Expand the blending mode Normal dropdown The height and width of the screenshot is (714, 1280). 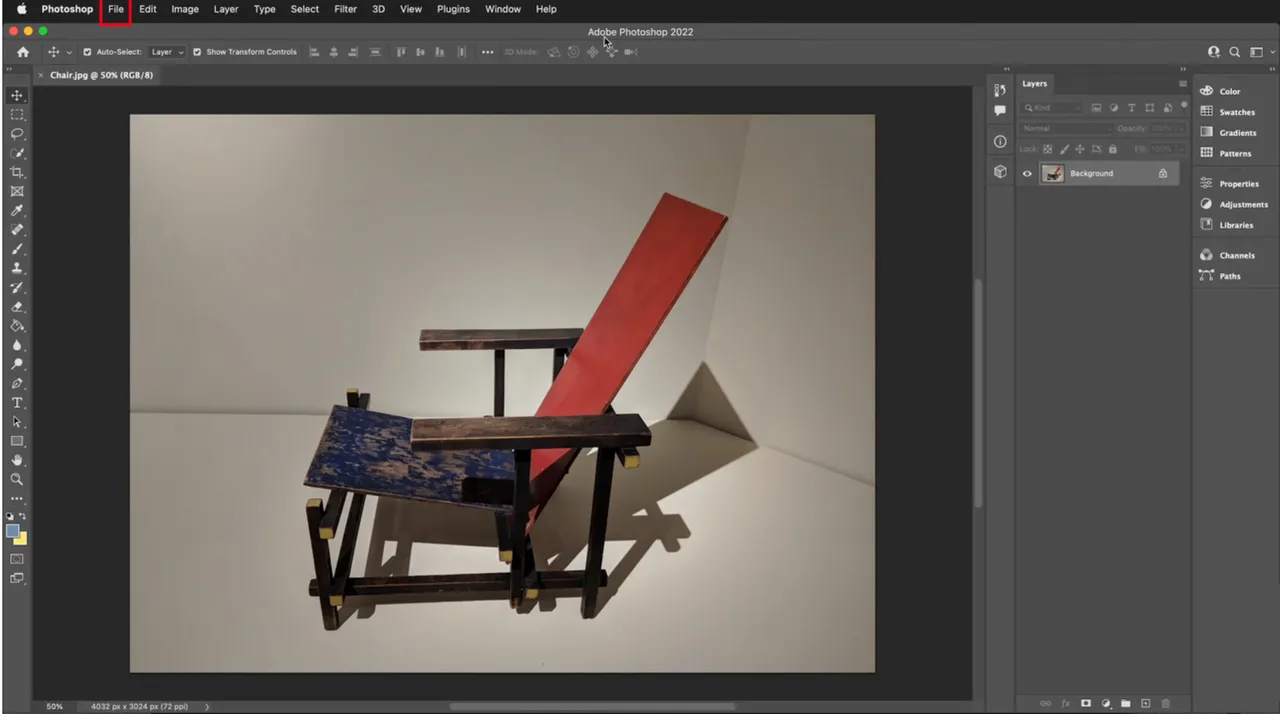coord(1065,128)
